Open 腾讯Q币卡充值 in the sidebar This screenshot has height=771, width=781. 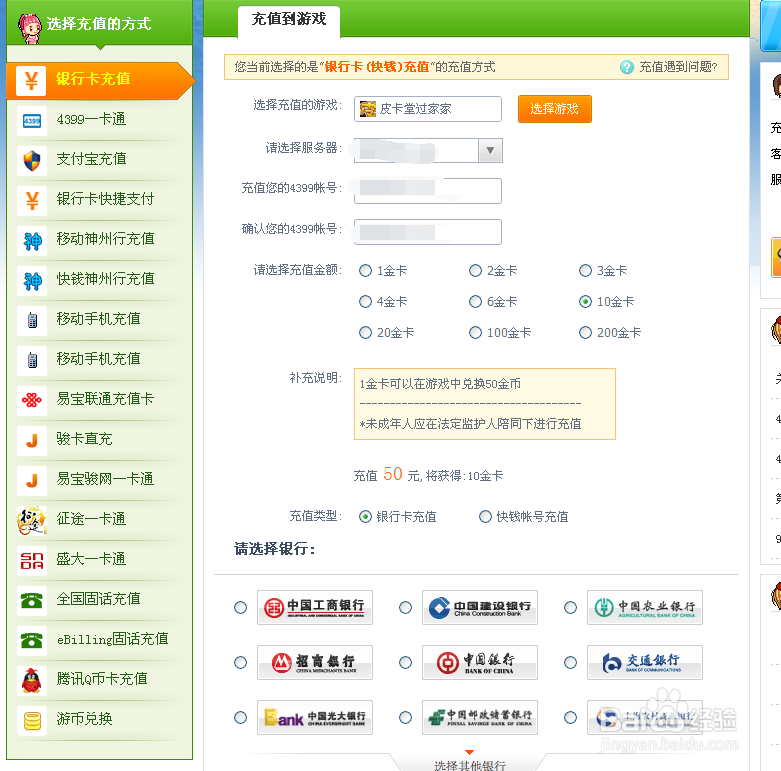(x=100, y=679)
